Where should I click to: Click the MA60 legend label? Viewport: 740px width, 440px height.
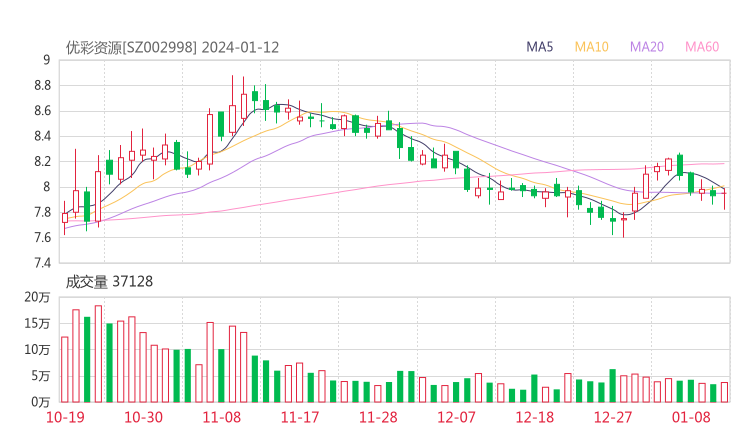coord(702,47)
